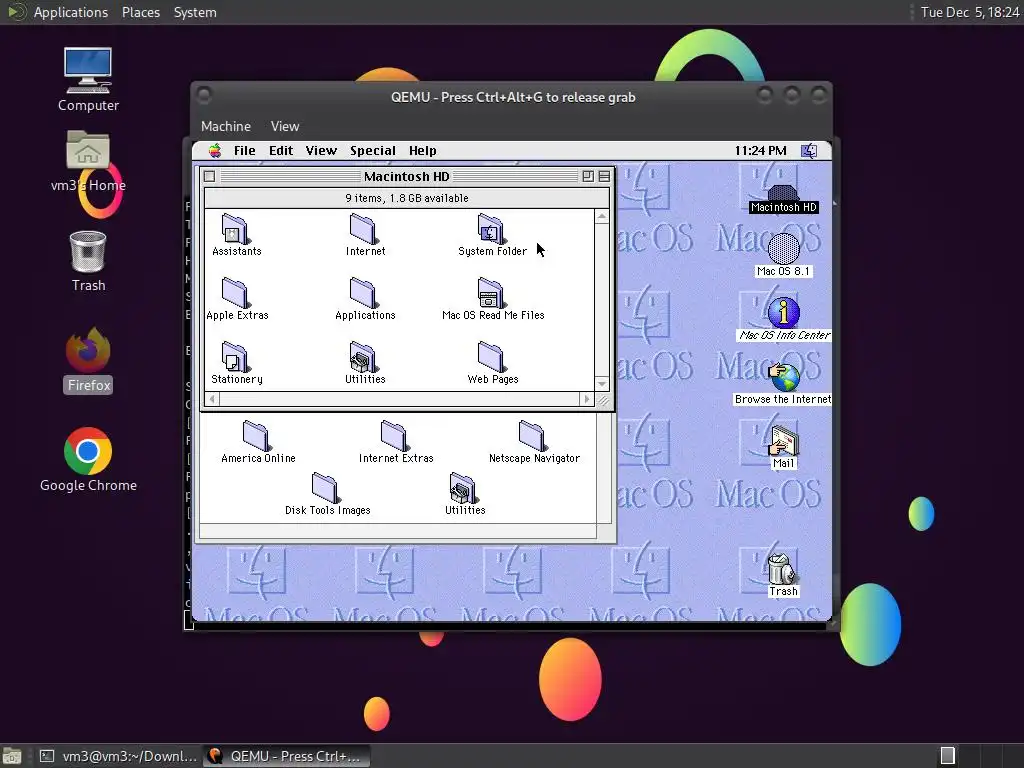Click the horizontal scrollbar left arrow
Screen dimensions: 1024x768
[212, 399]
